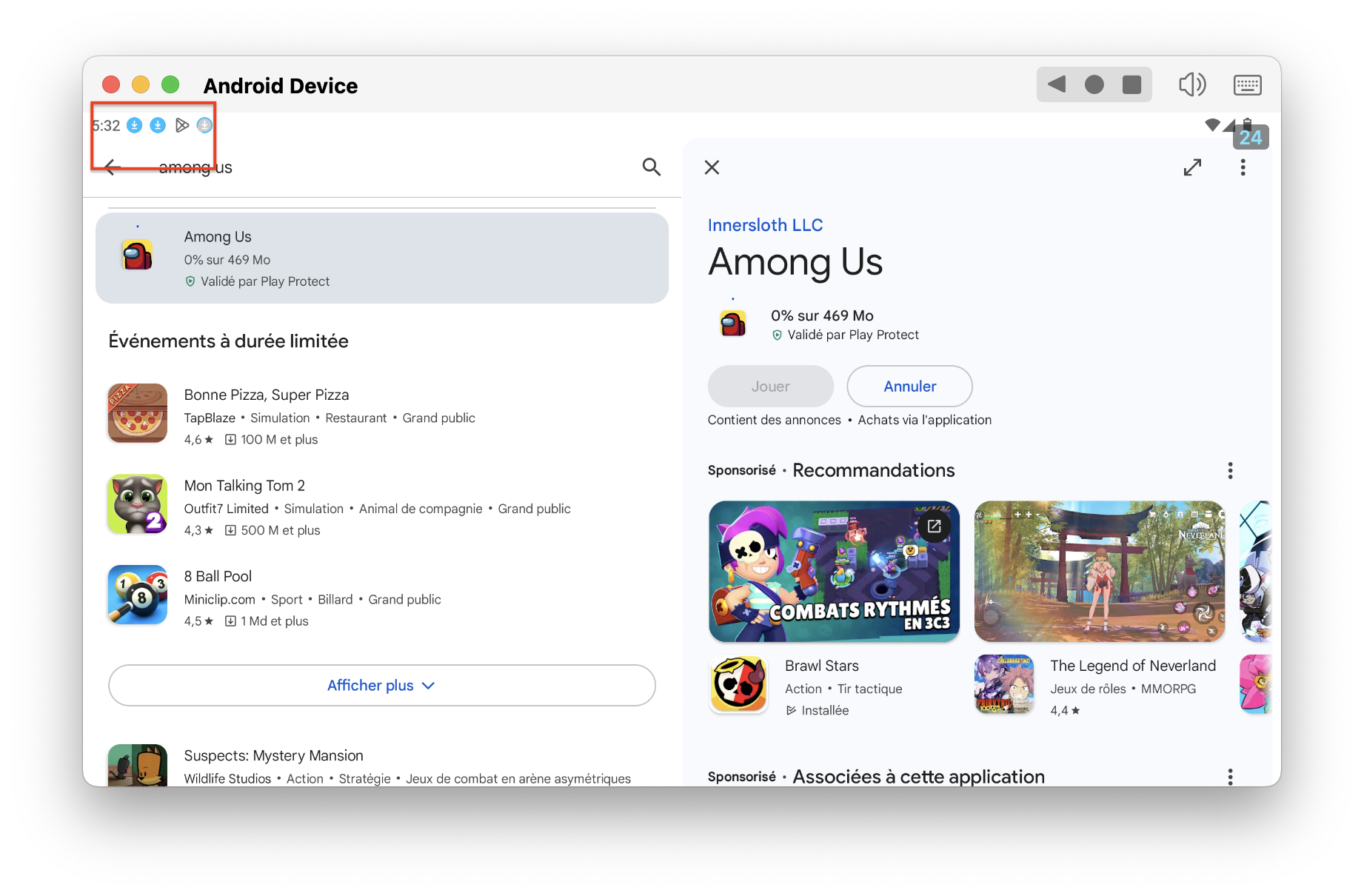Open The Legend of Neverland screenshot
1364x896 pixels.
click(x=1099, y=571)
